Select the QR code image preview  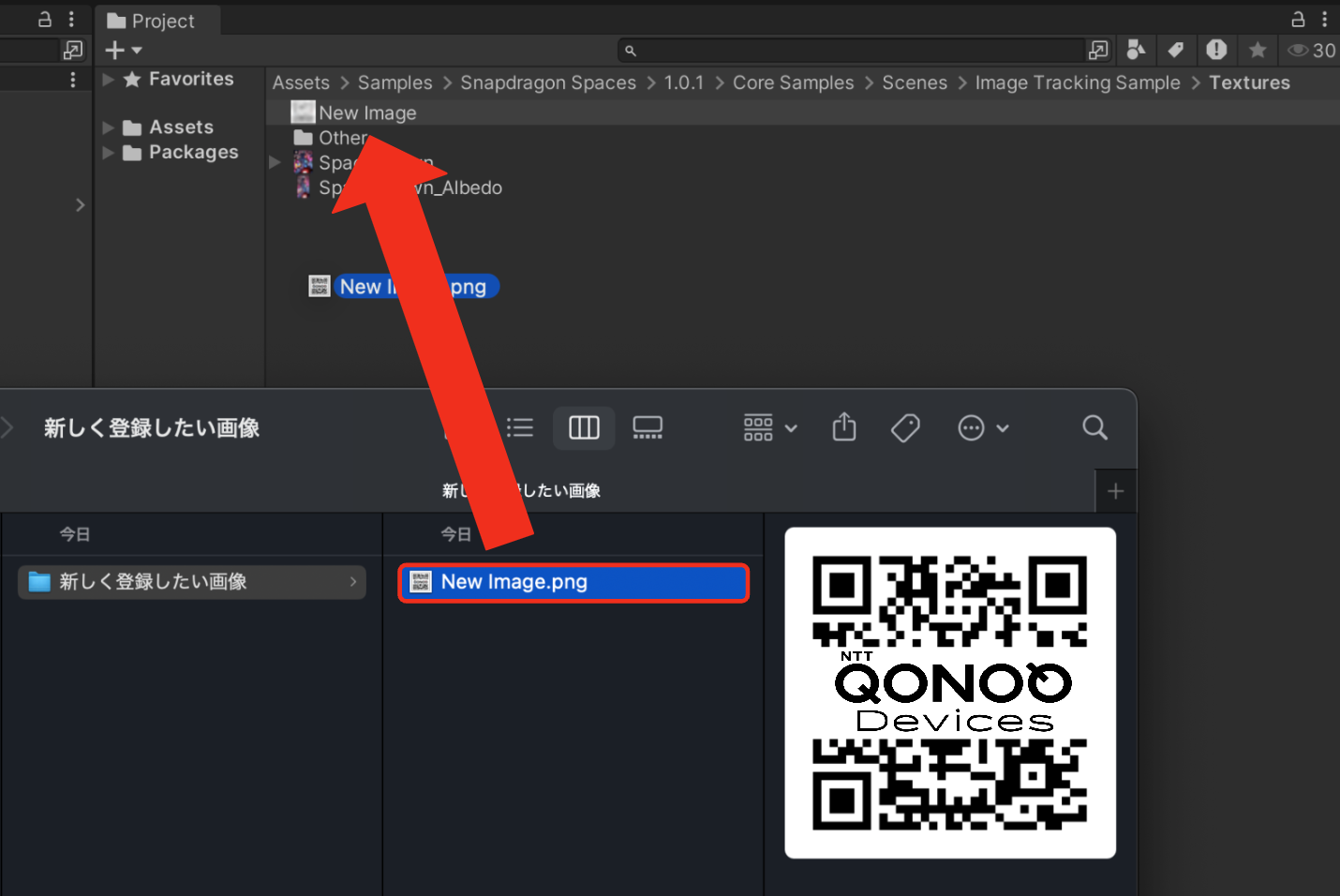950,693
